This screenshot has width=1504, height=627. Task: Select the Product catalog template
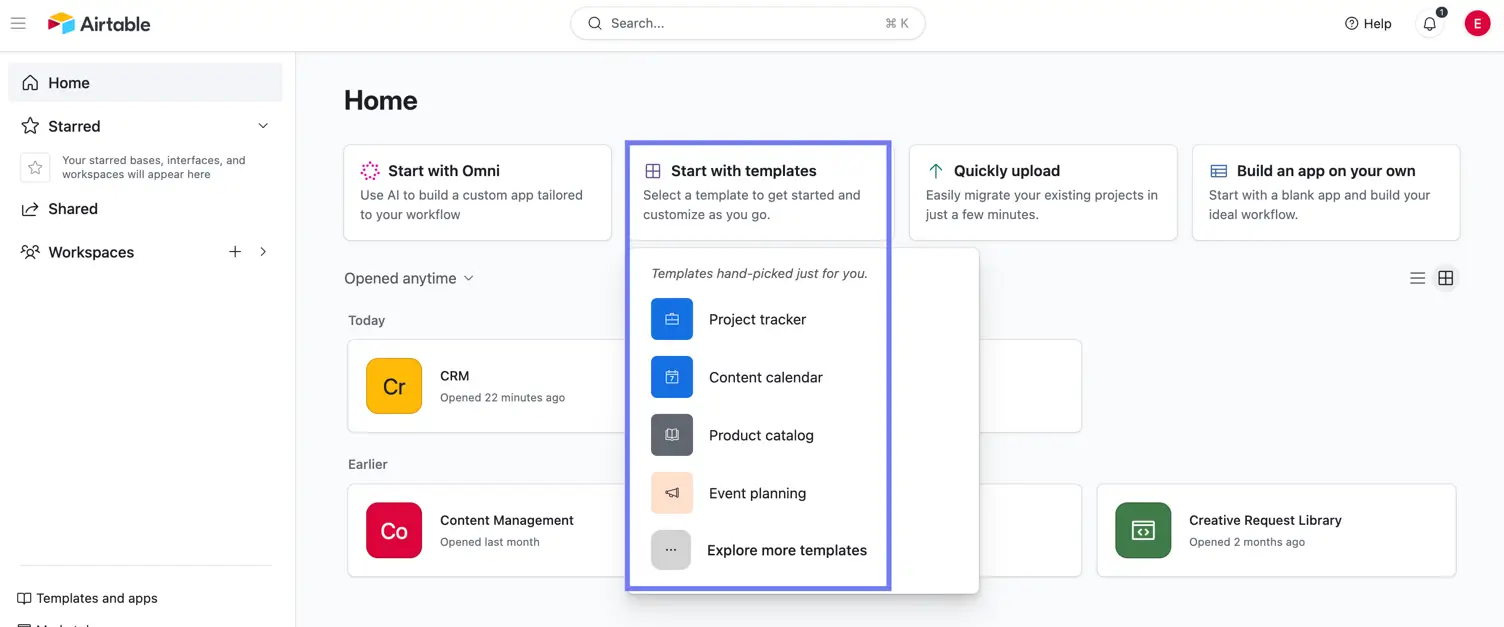click(x=757, y=436)
